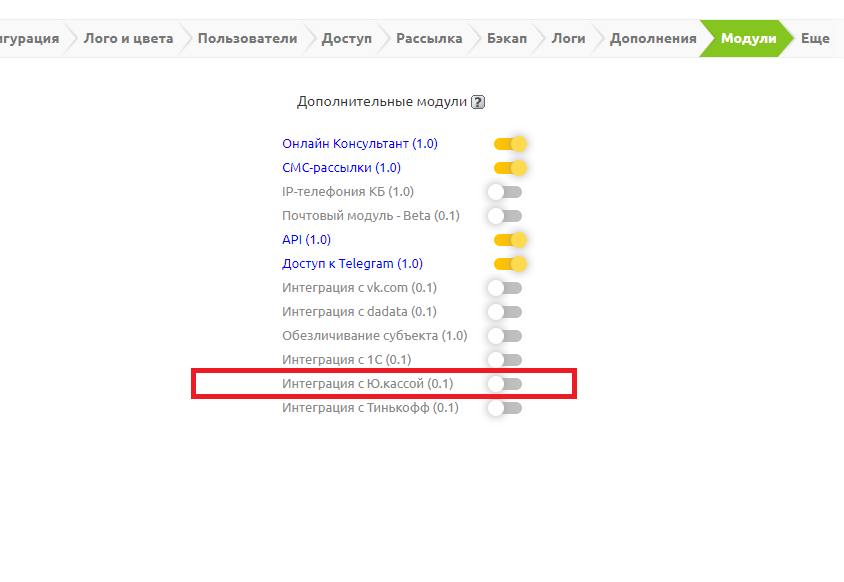Turn on Интеграция с Тинькофф switch
844x582 pixels.
(x=504, y=408)
